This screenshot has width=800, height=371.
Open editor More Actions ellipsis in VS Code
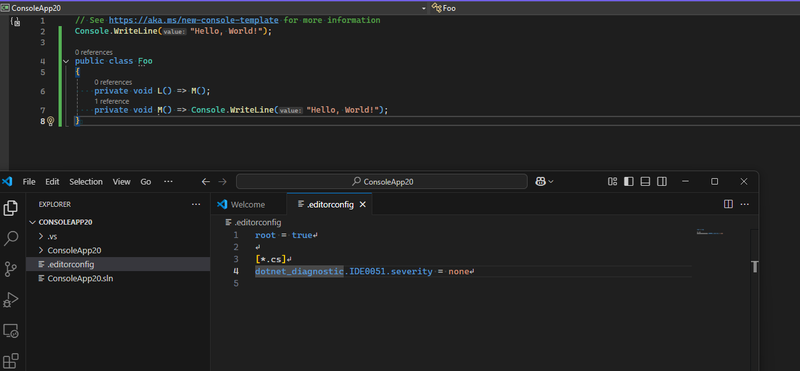(x=745, y=204)
